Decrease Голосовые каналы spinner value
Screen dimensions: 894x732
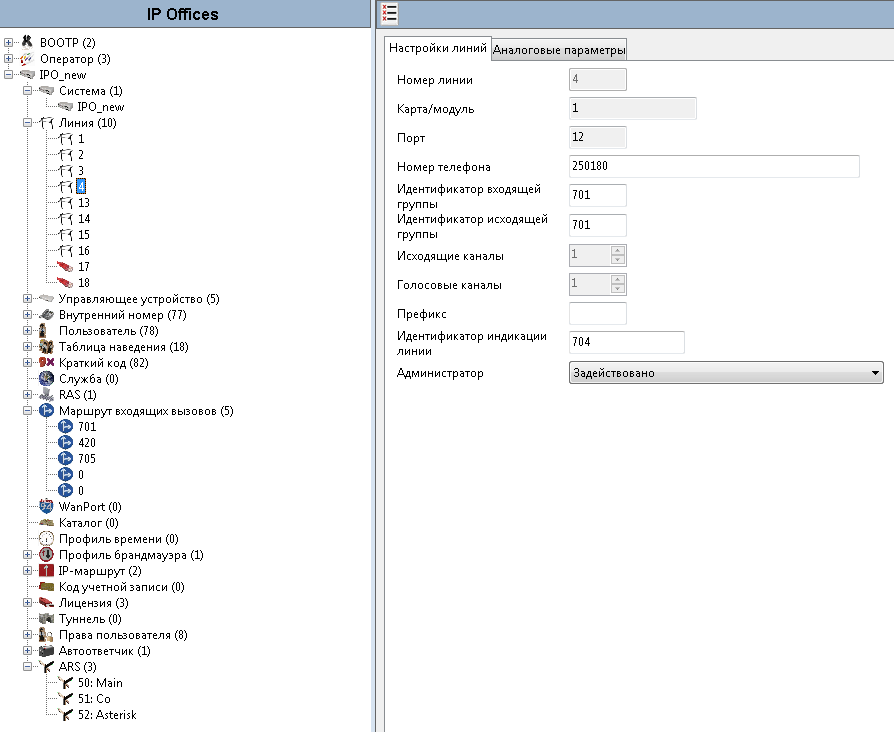(x=617, y=288)
